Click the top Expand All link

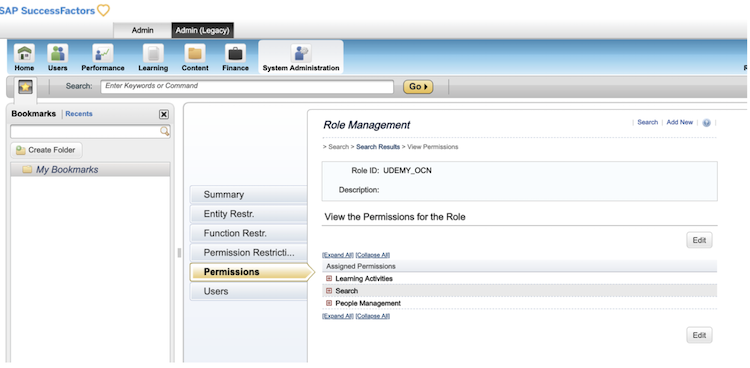(x=338, y=255)
